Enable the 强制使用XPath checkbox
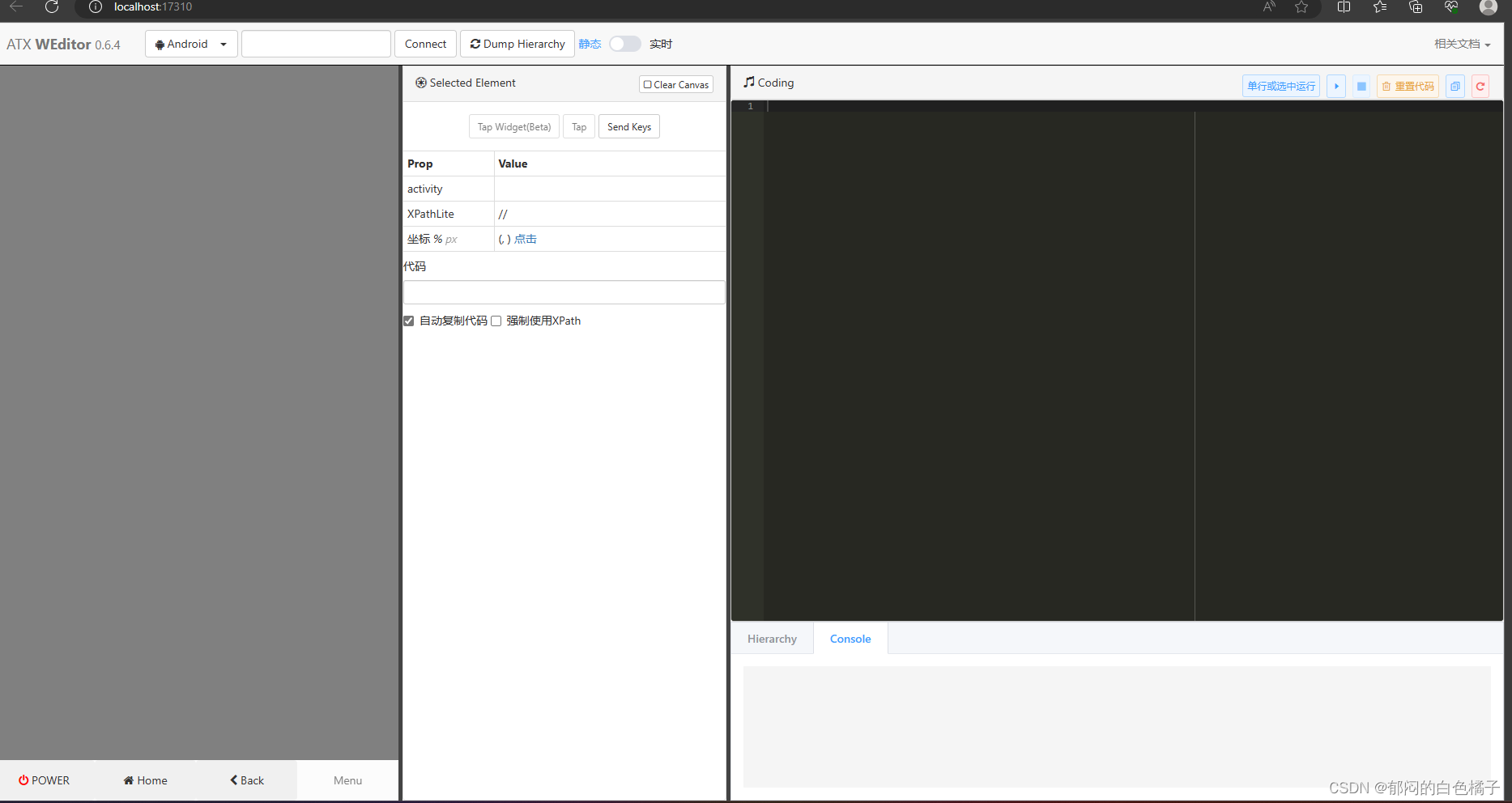 coord(496,321)
